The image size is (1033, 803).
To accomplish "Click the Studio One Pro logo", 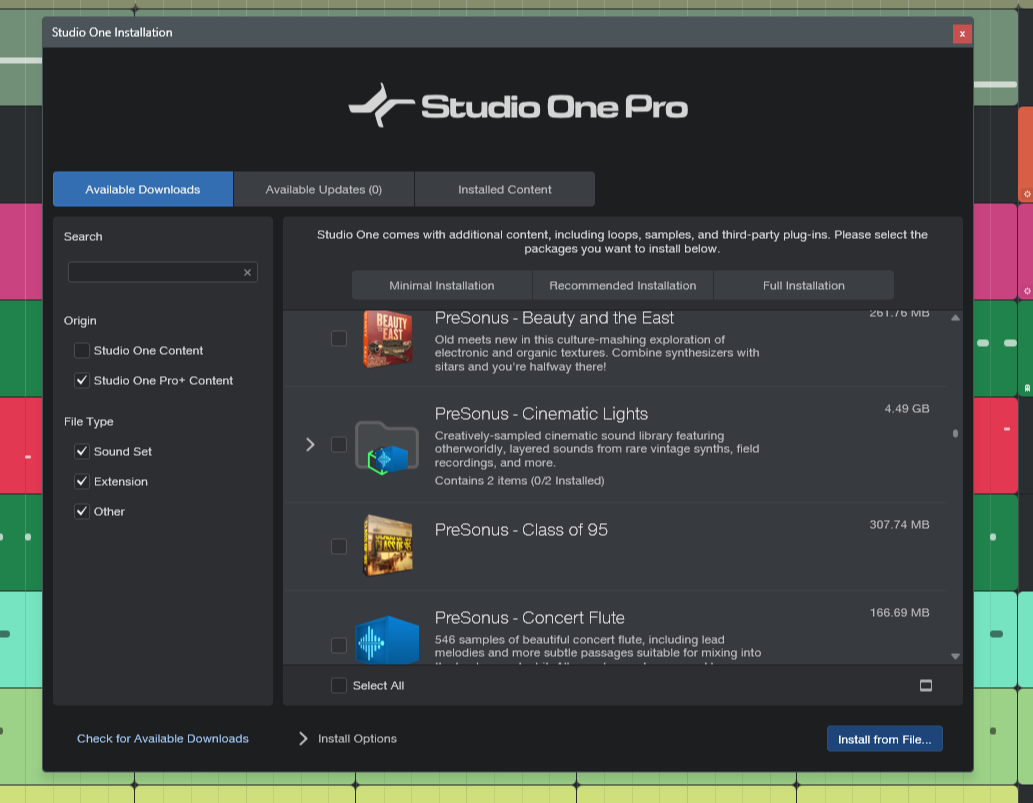I will tap(518, 105).
